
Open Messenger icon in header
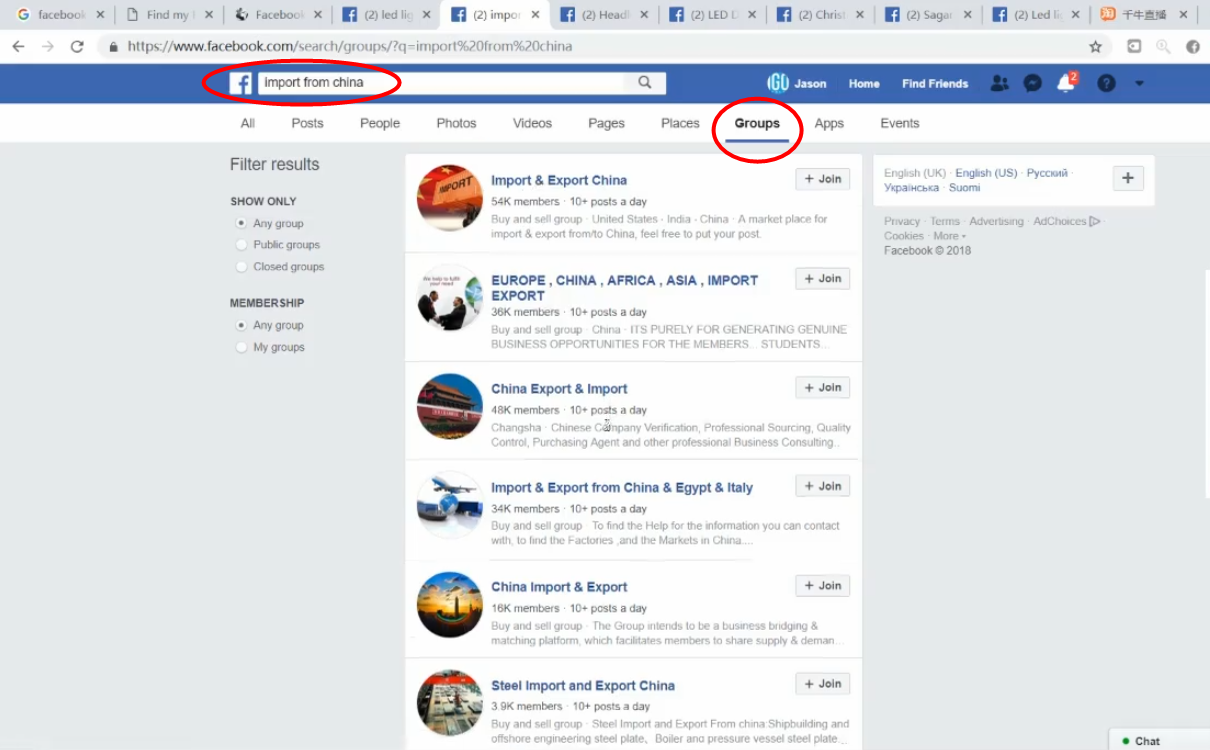click(1033, 83)
